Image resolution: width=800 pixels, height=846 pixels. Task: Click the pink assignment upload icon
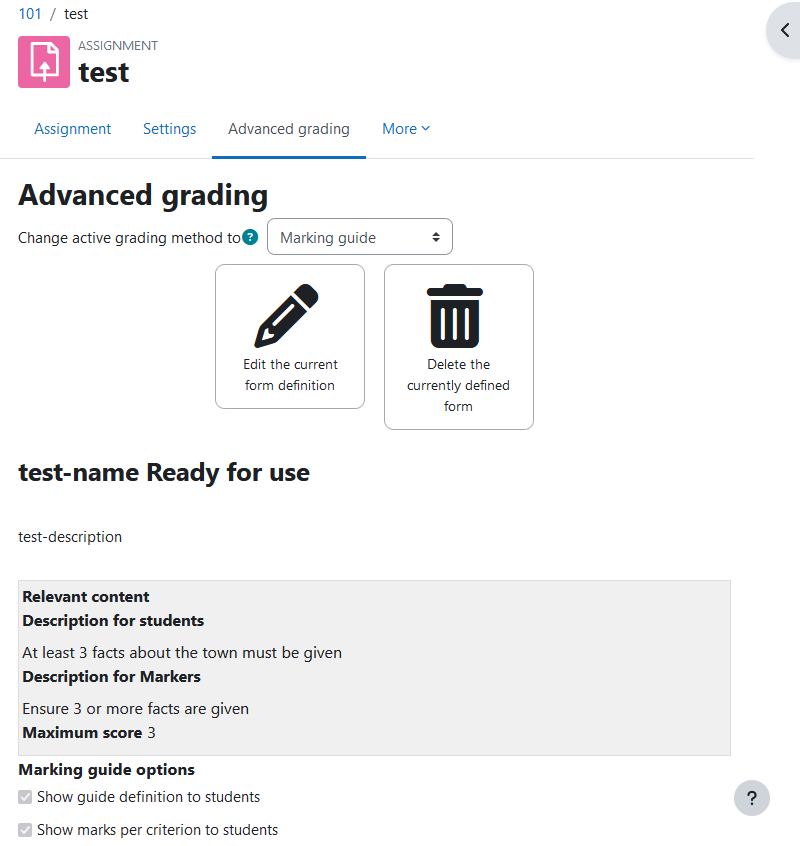pyautogui.click(x=44, y=62)
